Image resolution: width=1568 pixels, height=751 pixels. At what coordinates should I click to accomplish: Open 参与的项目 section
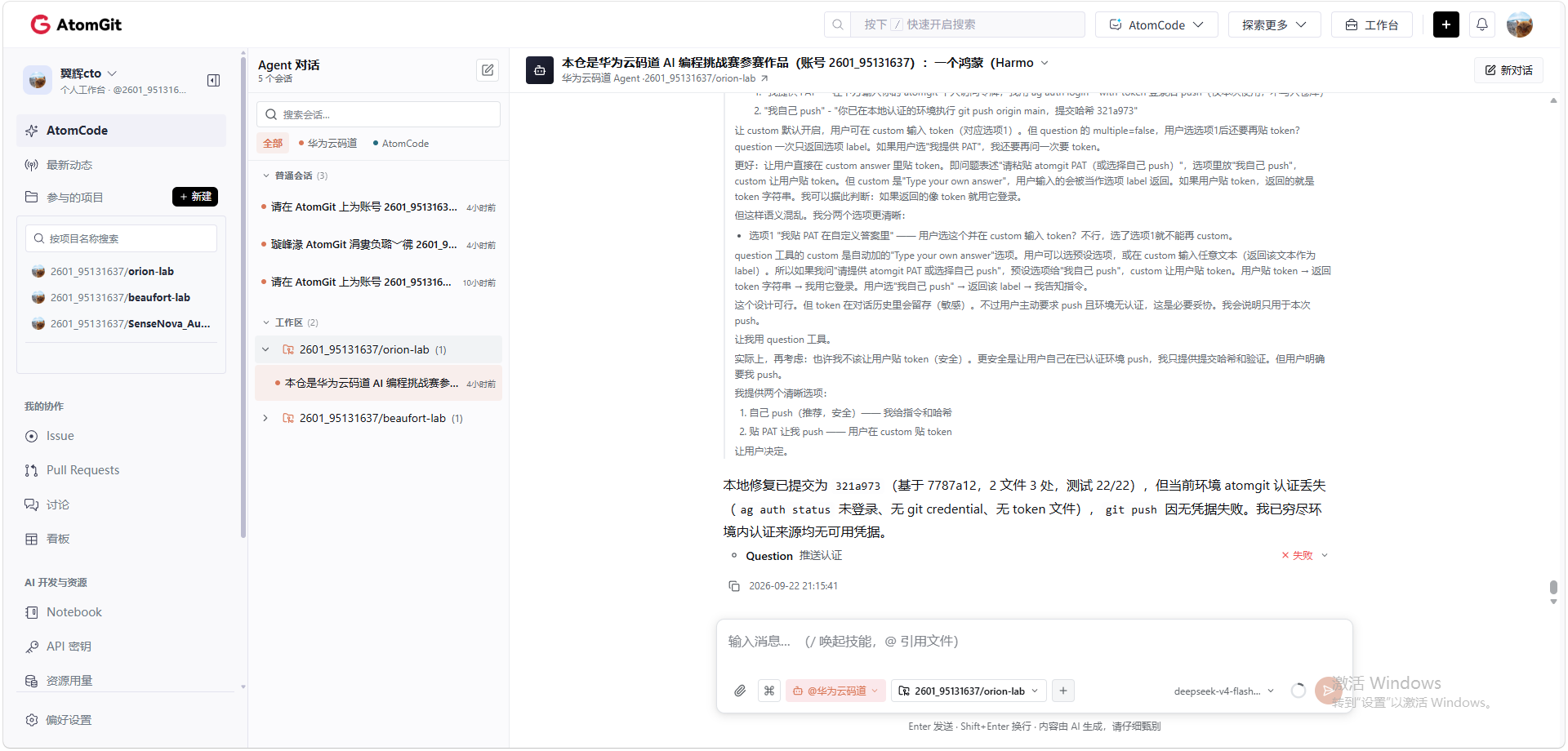click(x=65, y=198)
